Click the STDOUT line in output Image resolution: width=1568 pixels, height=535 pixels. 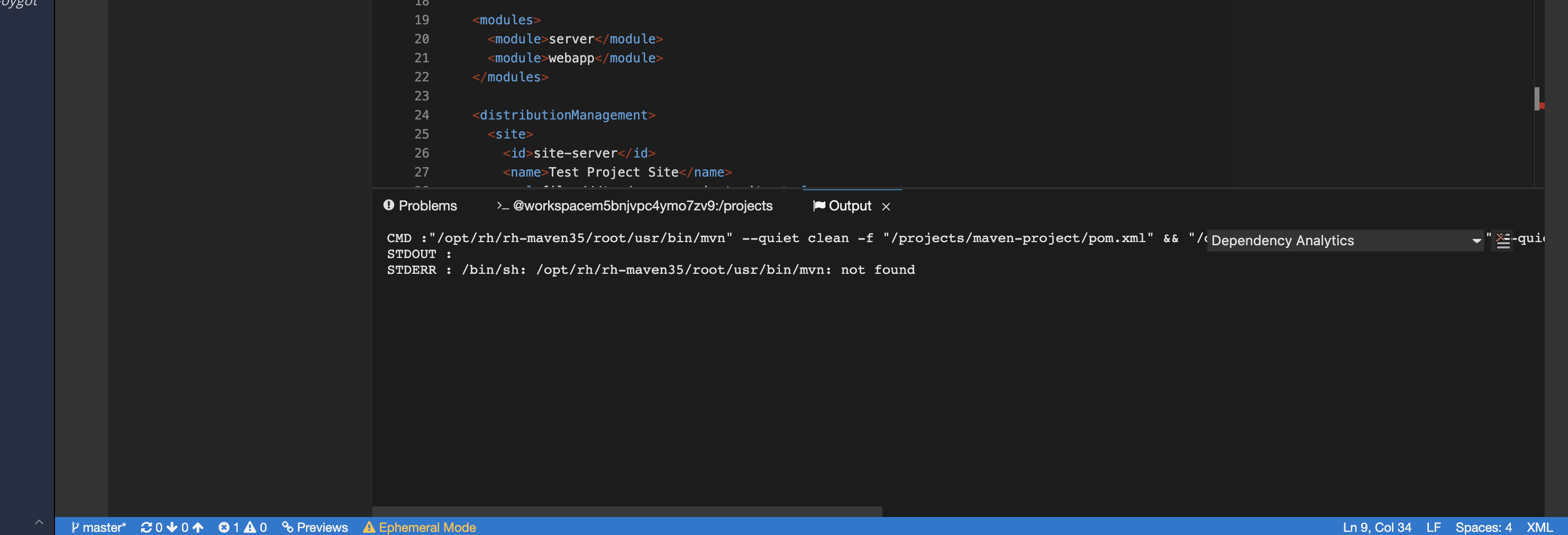pos(420,254)
